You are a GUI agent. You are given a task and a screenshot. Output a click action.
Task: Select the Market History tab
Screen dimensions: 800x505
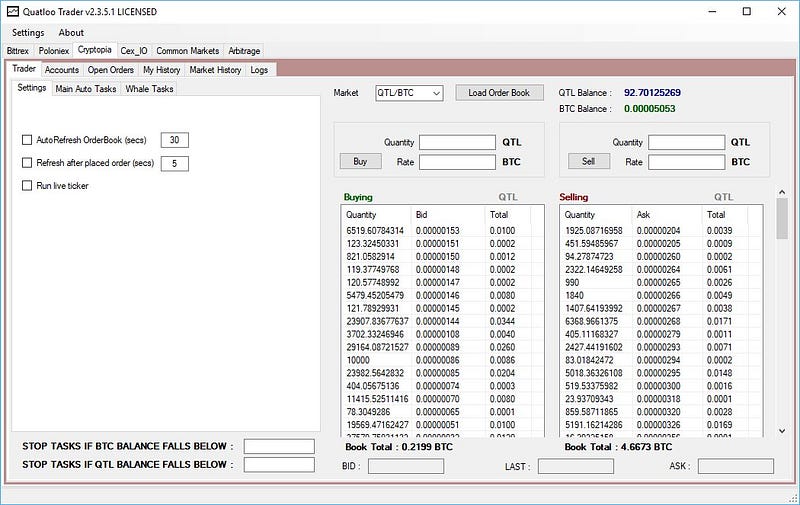click(215, 70)
